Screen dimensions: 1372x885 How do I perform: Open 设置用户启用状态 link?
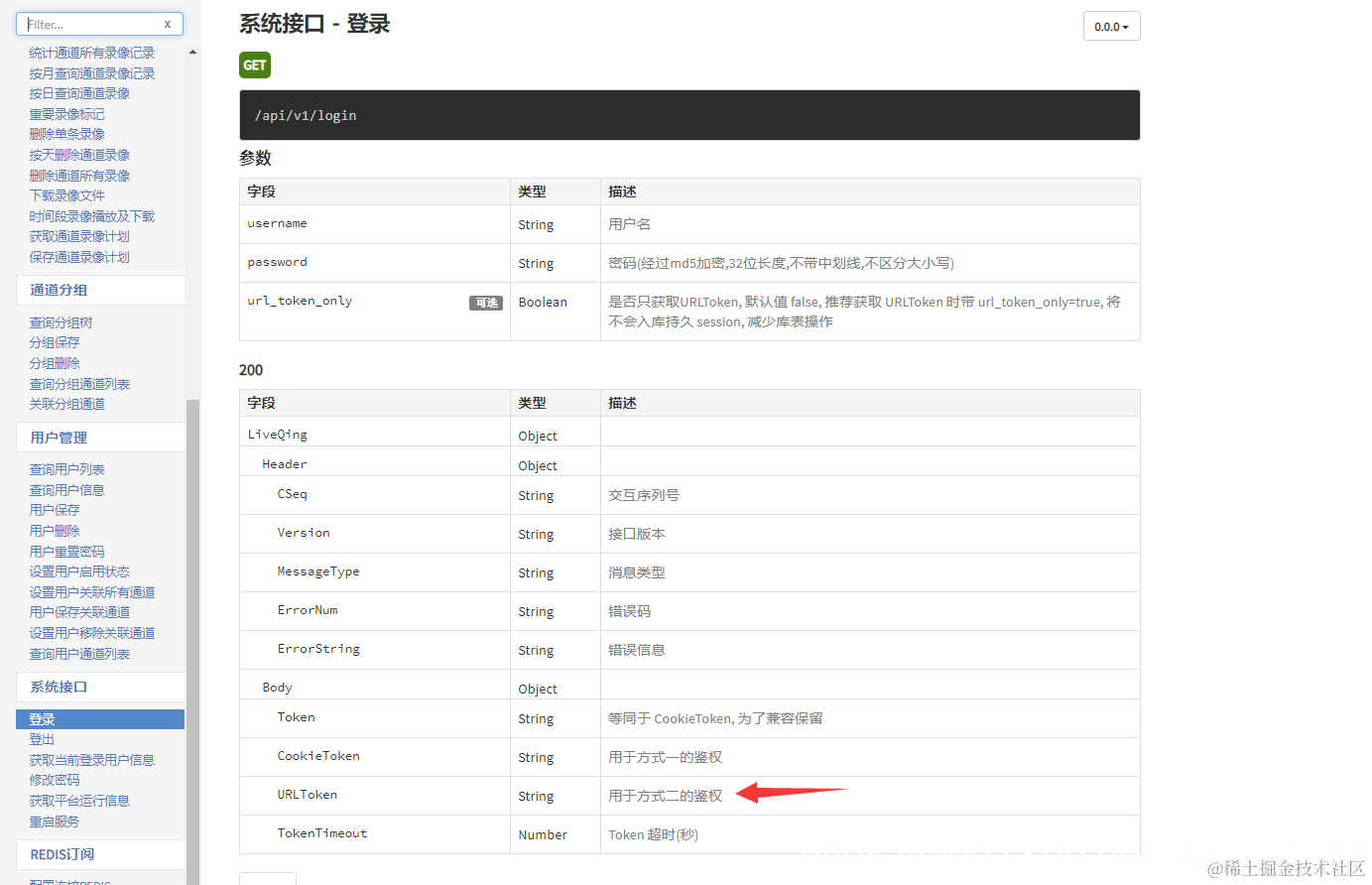point(79,571)
